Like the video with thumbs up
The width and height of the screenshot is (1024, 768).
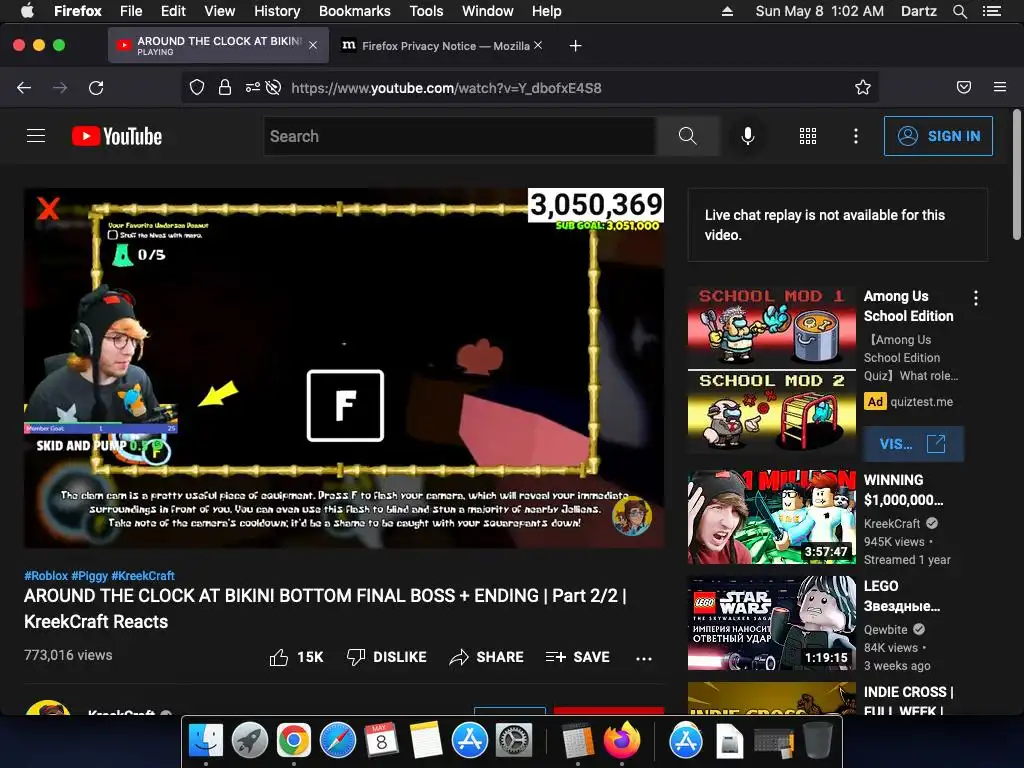pos(296,657)
